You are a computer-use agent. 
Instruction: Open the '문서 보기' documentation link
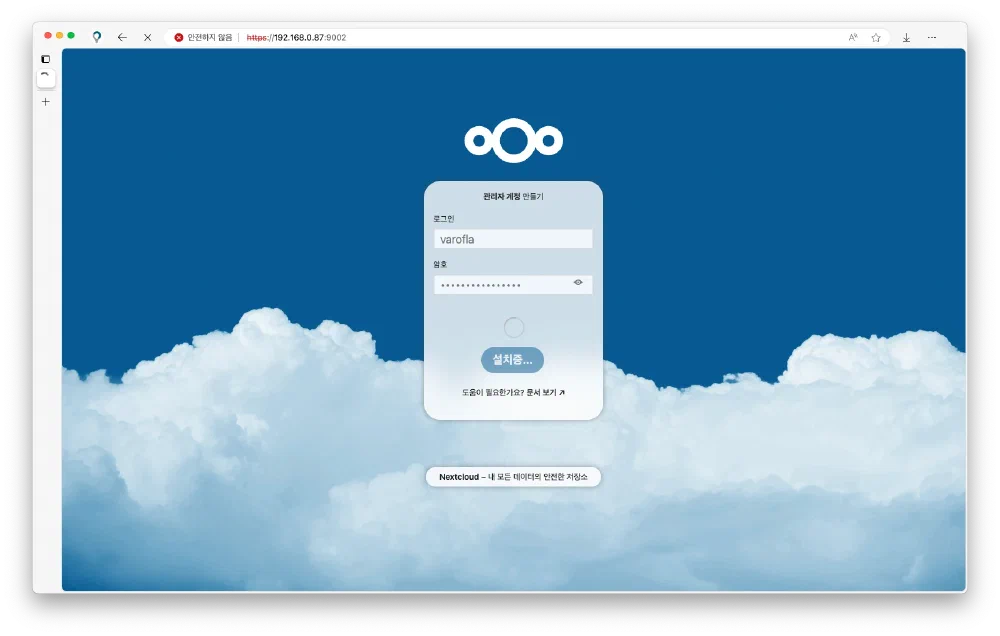(545, 393)
